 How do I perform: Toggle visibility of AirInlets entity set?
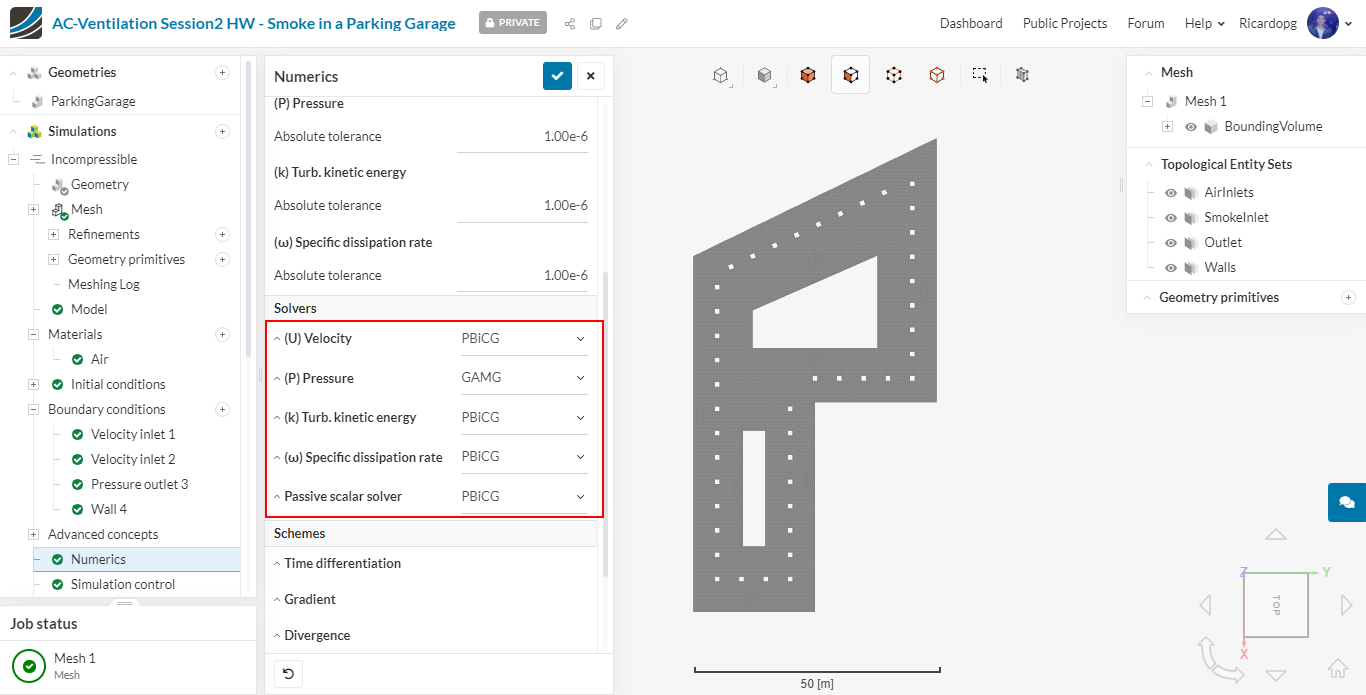(1171, 193)
